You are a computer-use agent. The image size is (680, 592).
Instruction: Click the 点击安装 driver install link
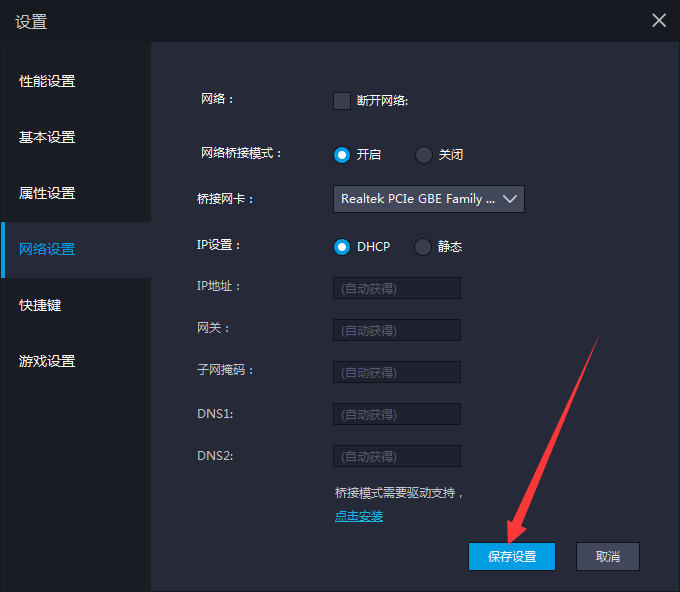[359, 516]
